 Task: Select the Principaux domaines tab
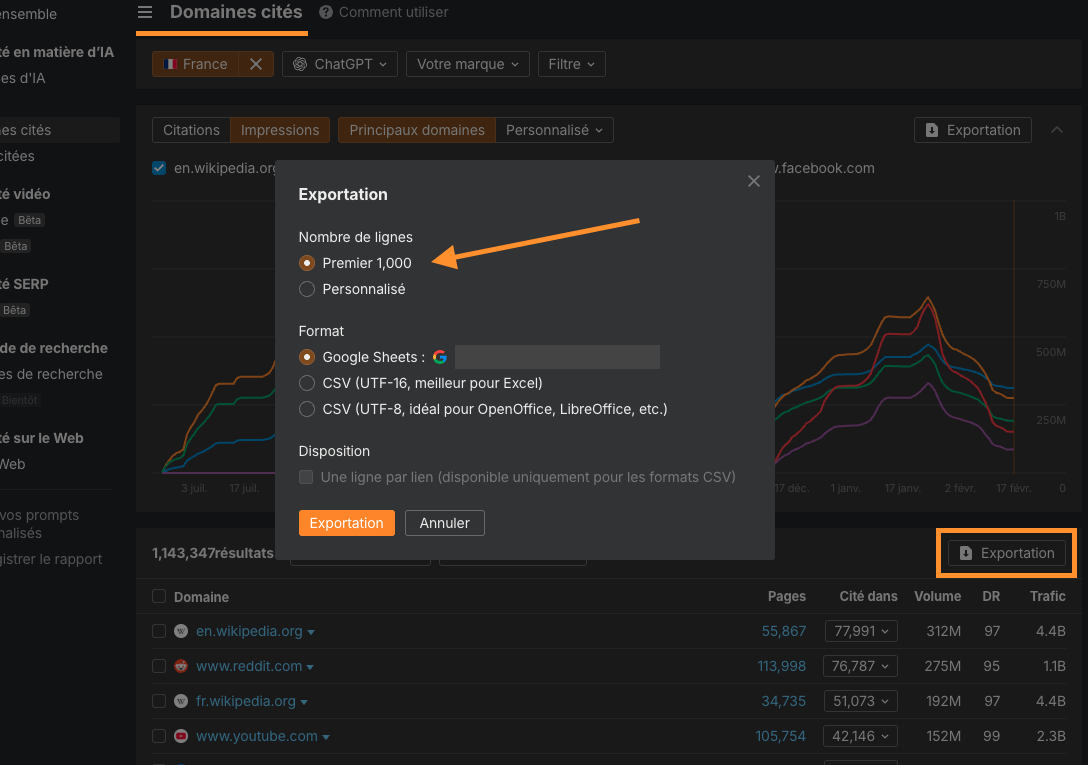(x=417, y=130)
